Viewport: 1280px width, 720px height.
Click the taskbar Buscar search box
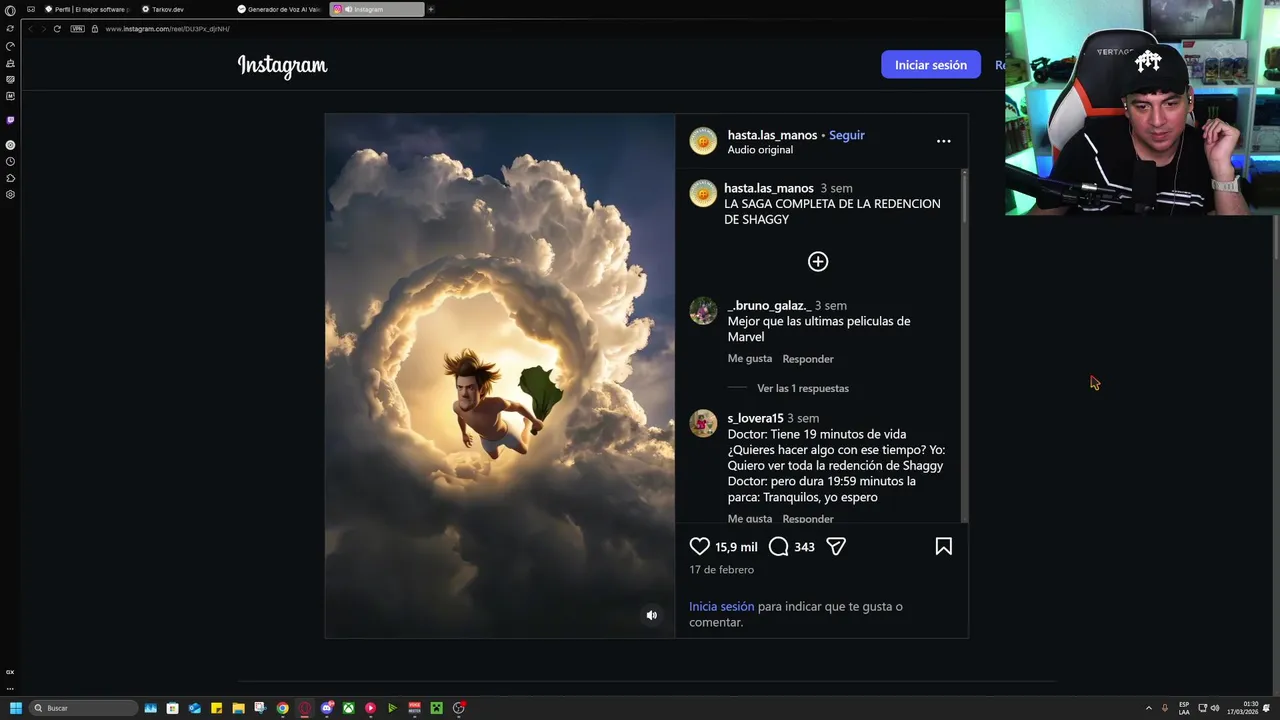84,708
